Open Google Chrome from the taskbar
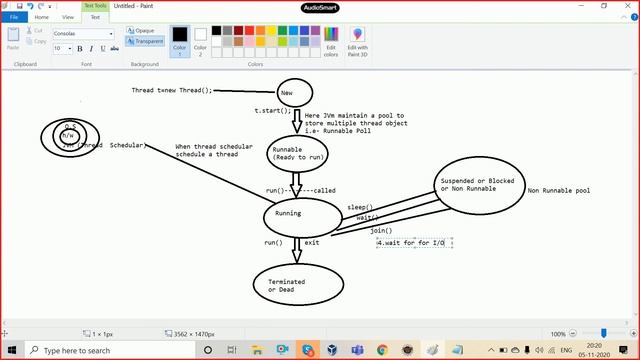Image resolution: width=640 pixels, height=360 pixels. (382, 350)
